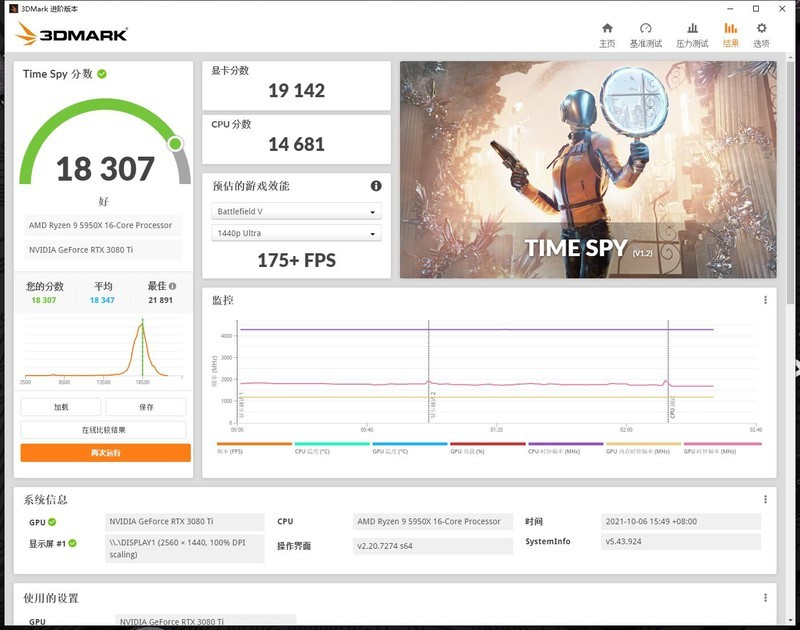
Task: Click the 在线比较结果 compare online button
Action: click(x=103, y=429)
